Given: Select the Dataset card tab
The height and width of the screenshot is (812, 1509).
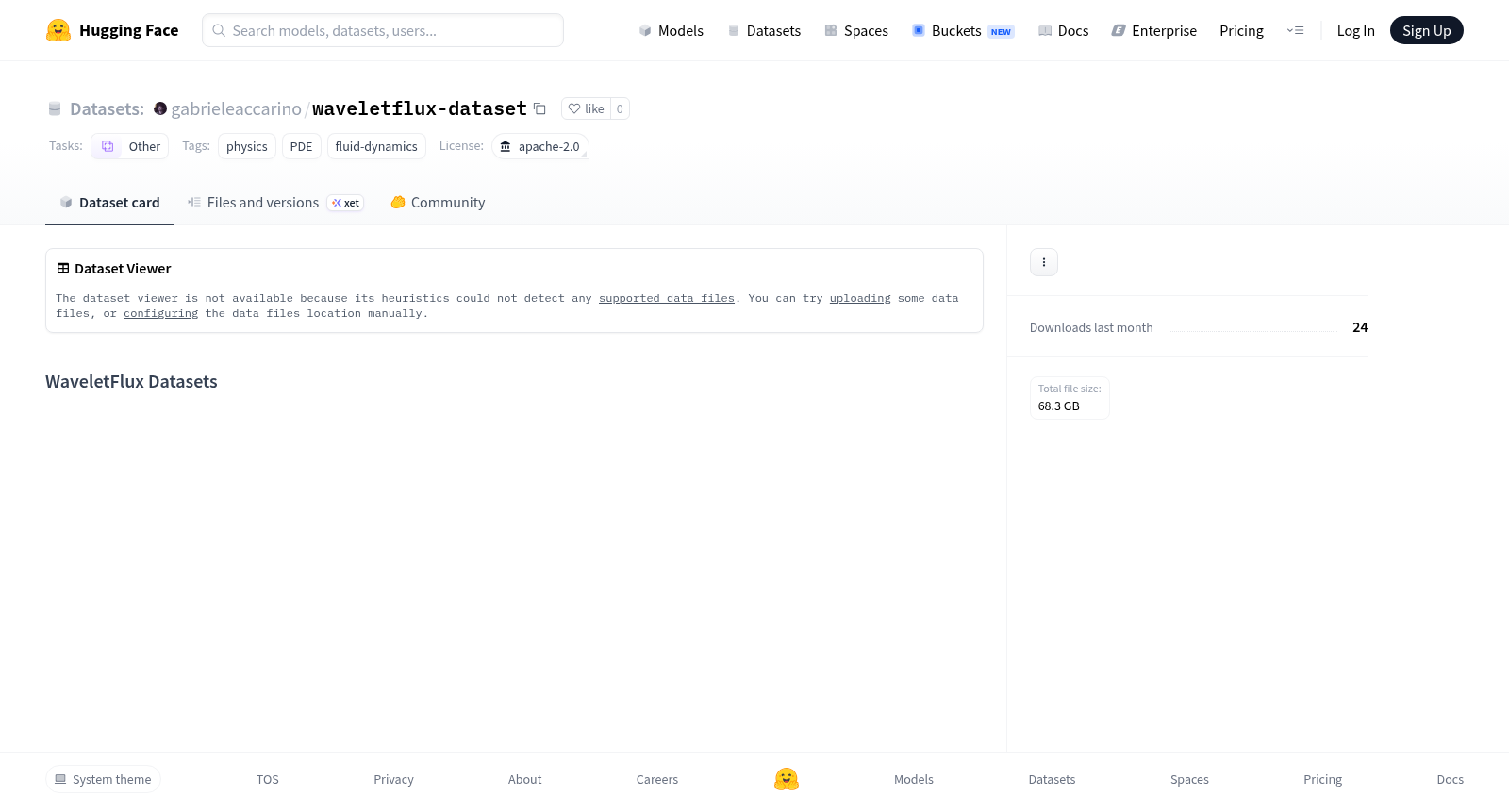Looking at the screenshot, I should click(x=109, y=202).
